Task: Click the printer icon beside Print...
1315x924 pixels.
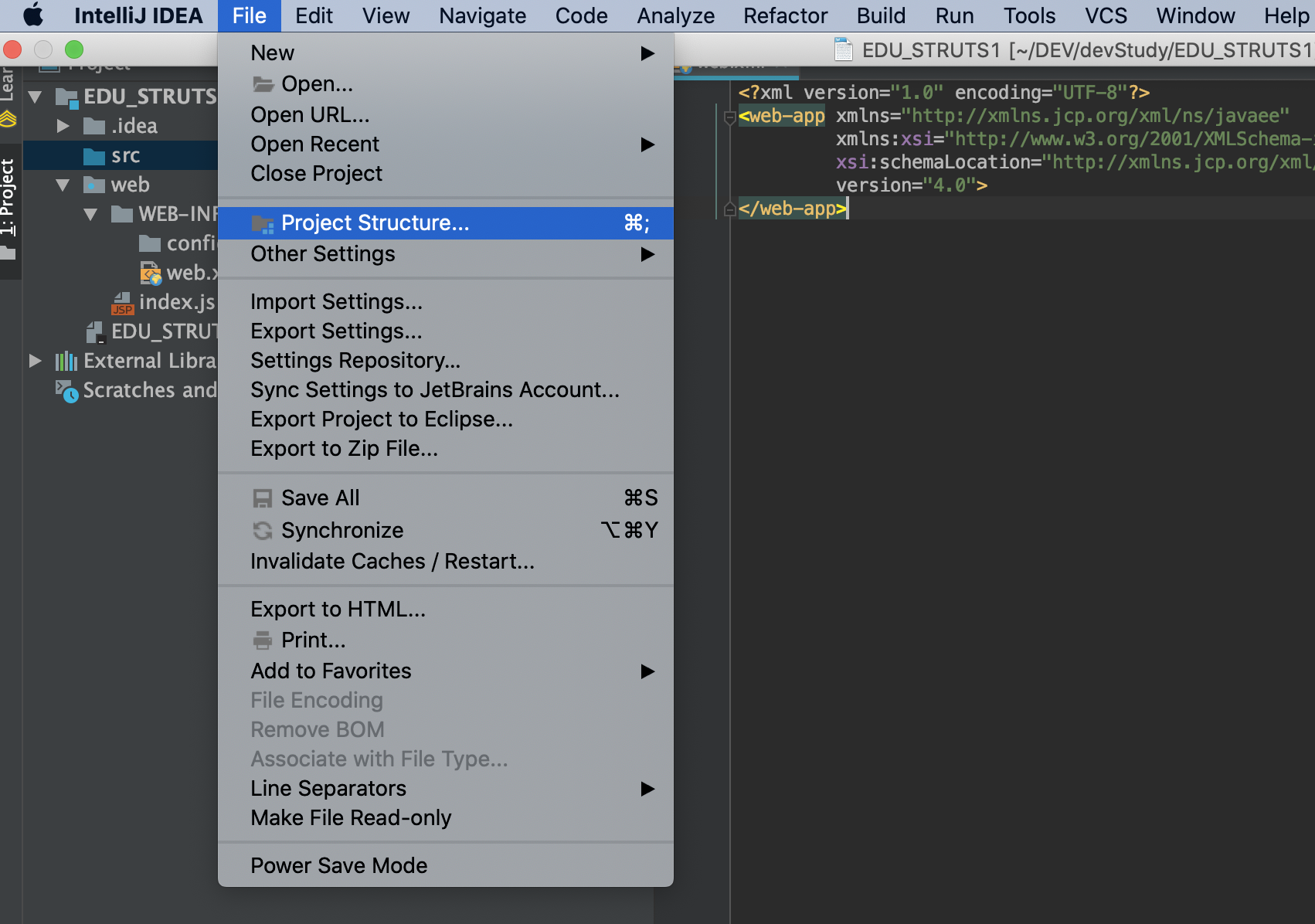Action: (263, 640)
